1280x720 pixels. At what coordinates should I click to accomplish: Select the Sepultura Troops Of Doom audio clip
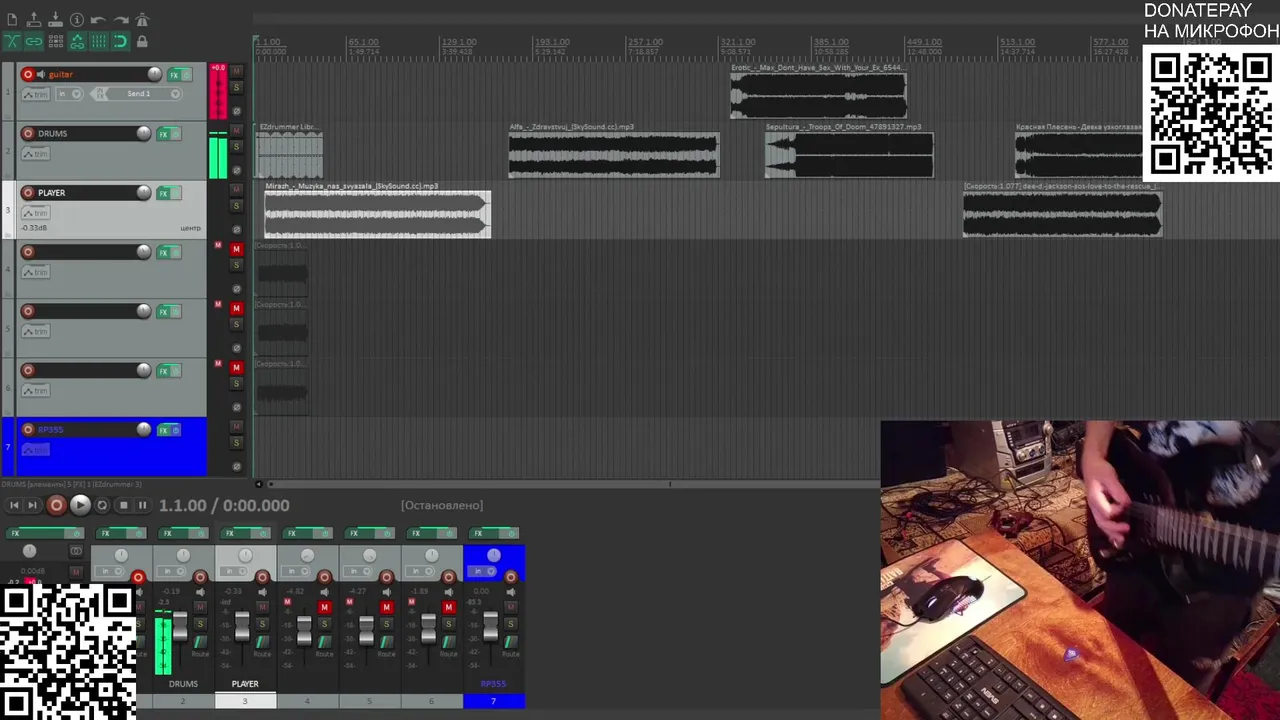[x=849, y=155]
